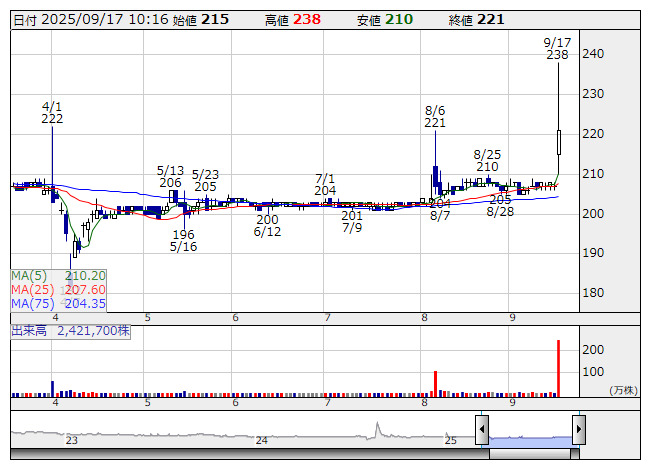The width and height of the screenshot is (653, 470).
Task: Click the 9/17 candlestick body near 220
Action: click(x=558, y=142)
